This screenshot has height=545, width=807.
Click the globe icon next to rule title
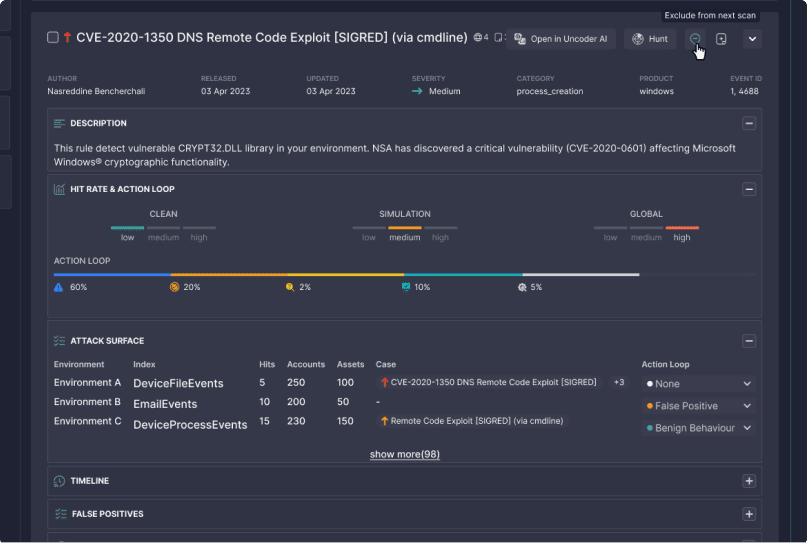click(478, 38)
